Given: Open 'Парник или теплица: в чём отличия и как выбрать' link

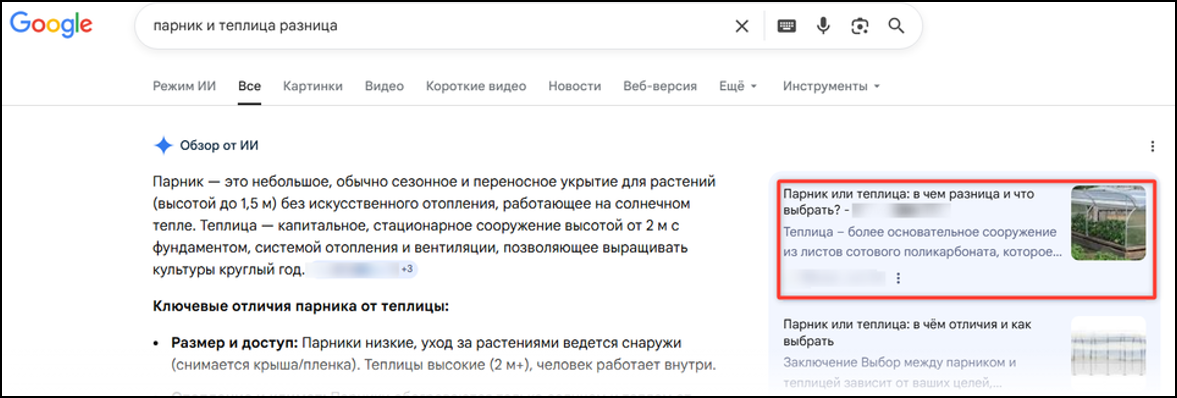Looking at the screenshot, I should tap(908, 333).
